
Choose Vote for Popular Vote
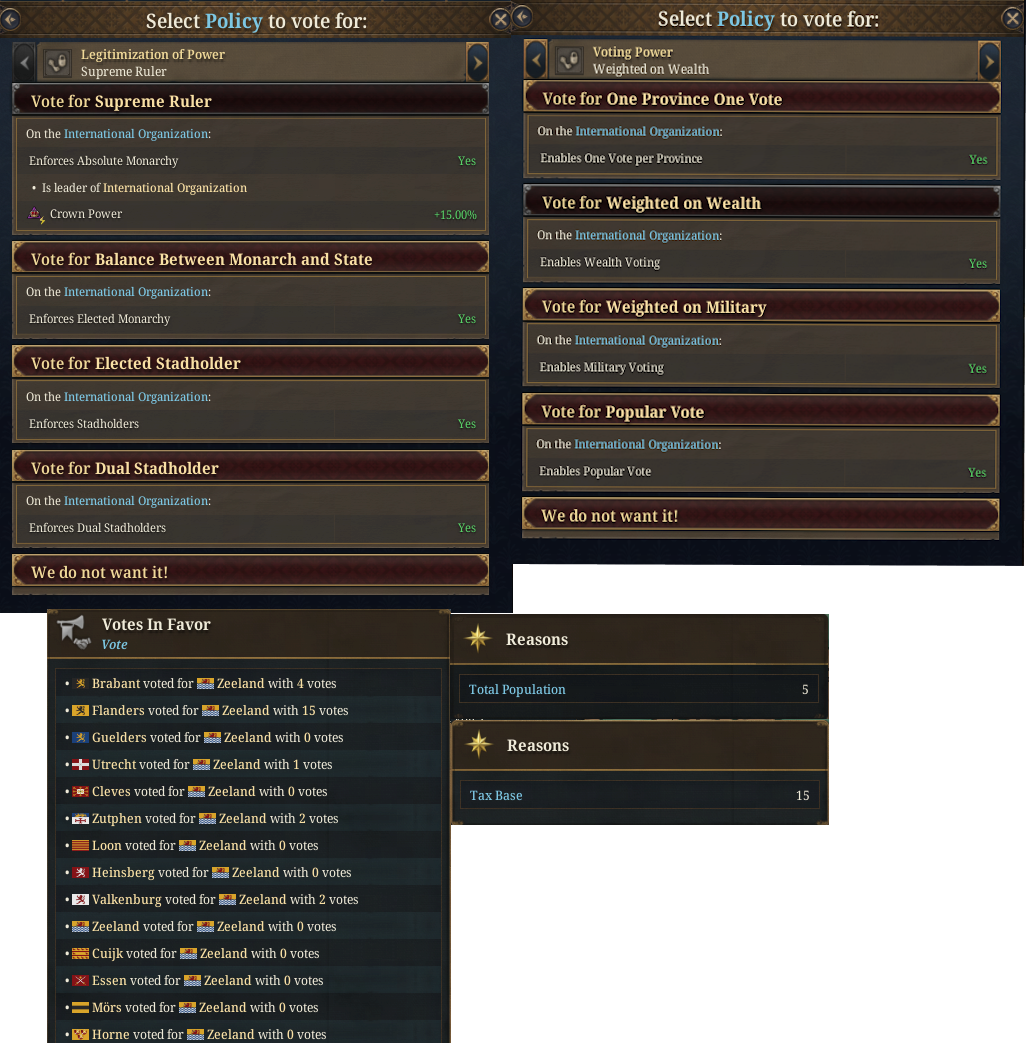pyautogui.click(x=760, y=411)
